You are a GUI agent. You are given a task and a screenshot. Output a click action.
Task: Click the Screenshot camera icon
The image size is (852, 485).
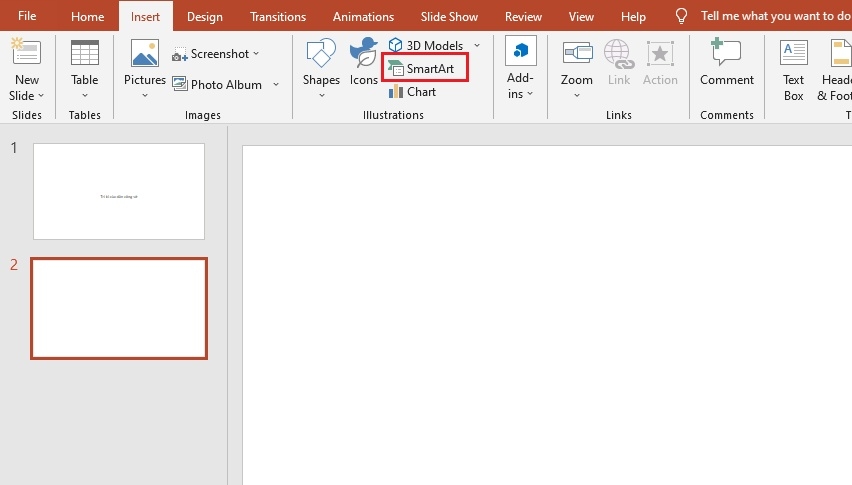(x=179, y=54)
